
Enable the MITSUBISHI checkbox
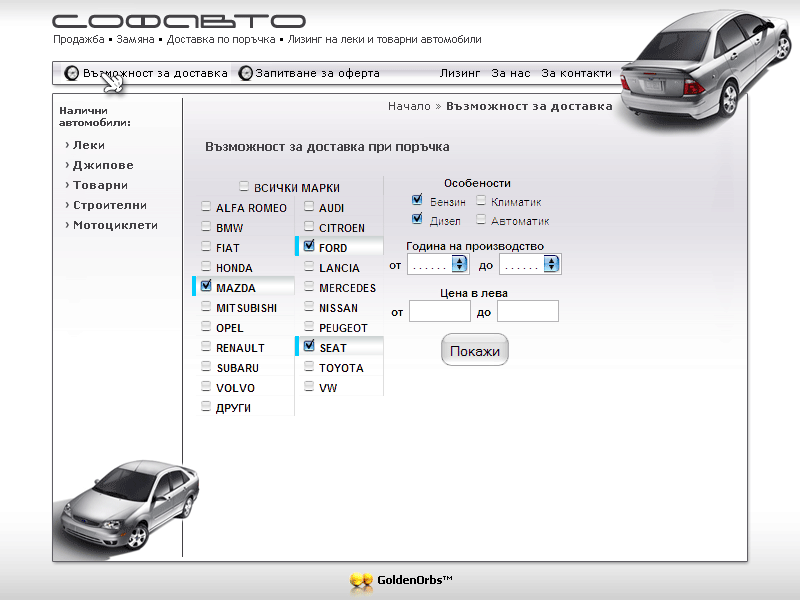(x=206, y=306)
